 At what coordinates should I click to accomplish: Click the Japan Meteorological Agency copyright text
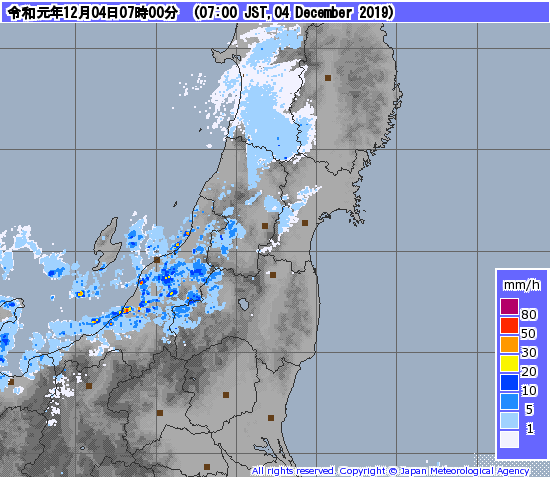(x=390, y=471)
